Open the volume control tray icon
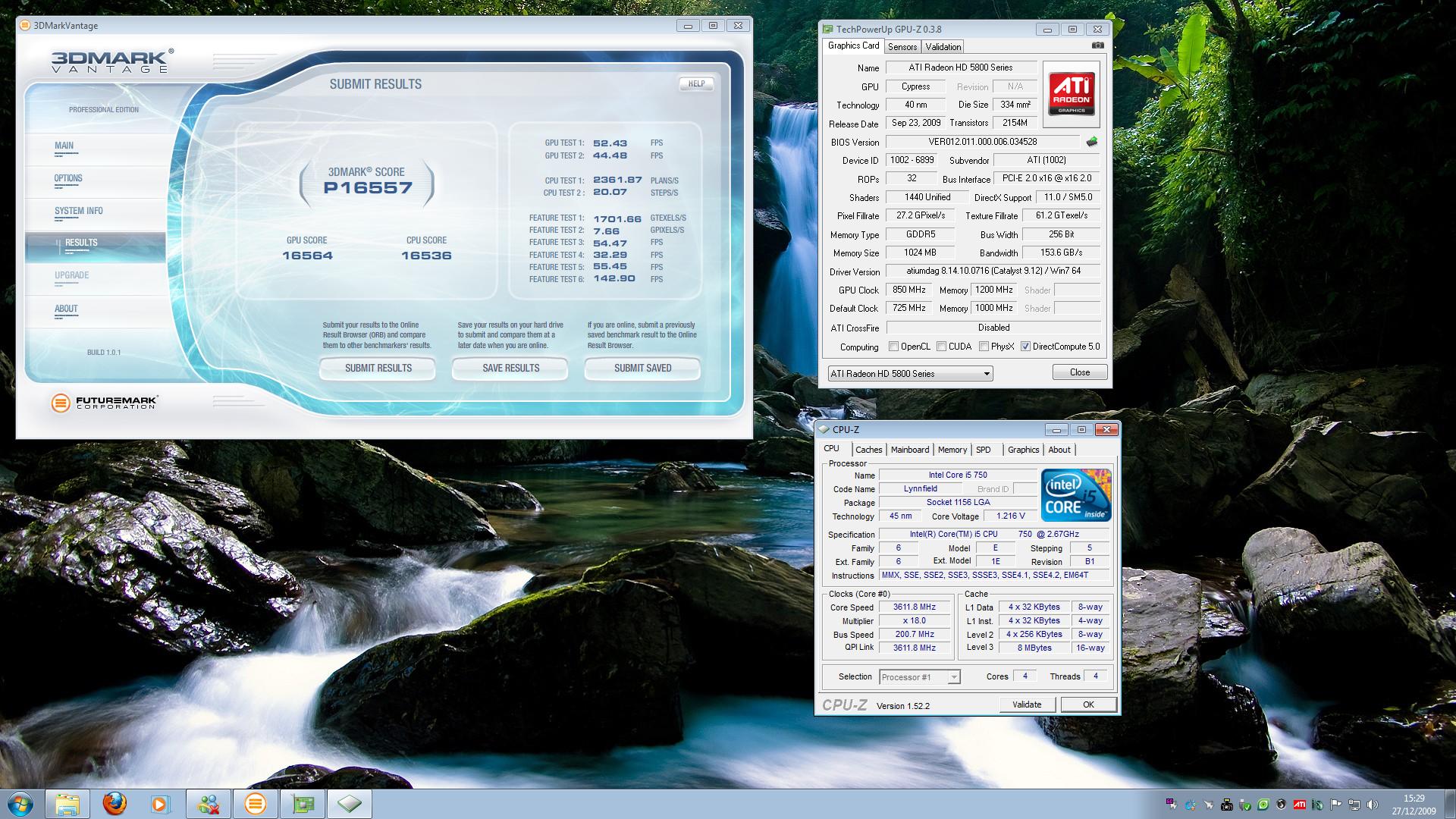The width and height of the screenshot is (1456, 819). [1373, 805]
